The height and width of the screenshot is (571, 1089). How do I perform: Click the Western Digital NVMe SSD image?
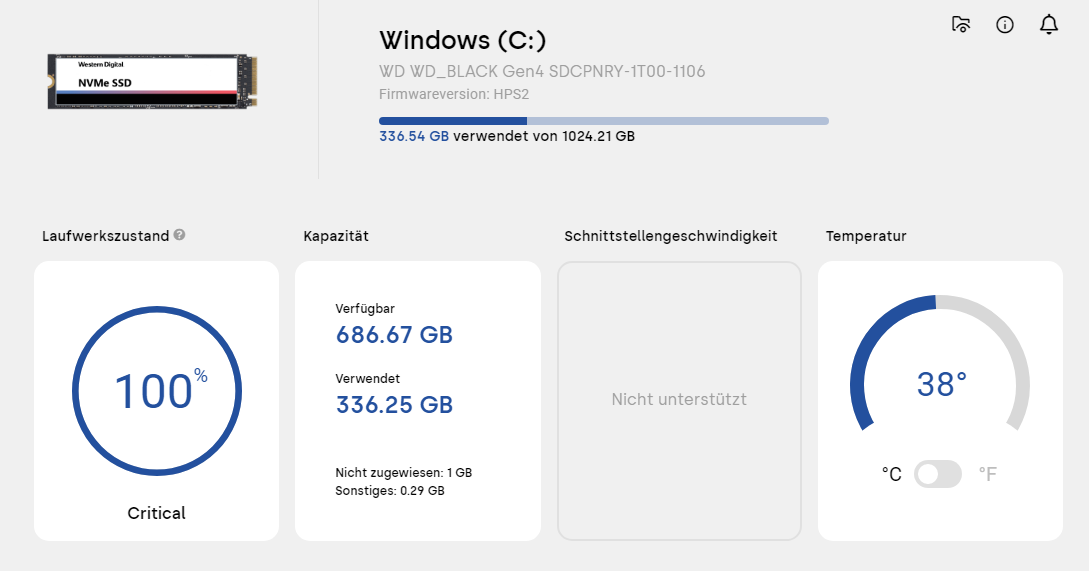(153, 81)
